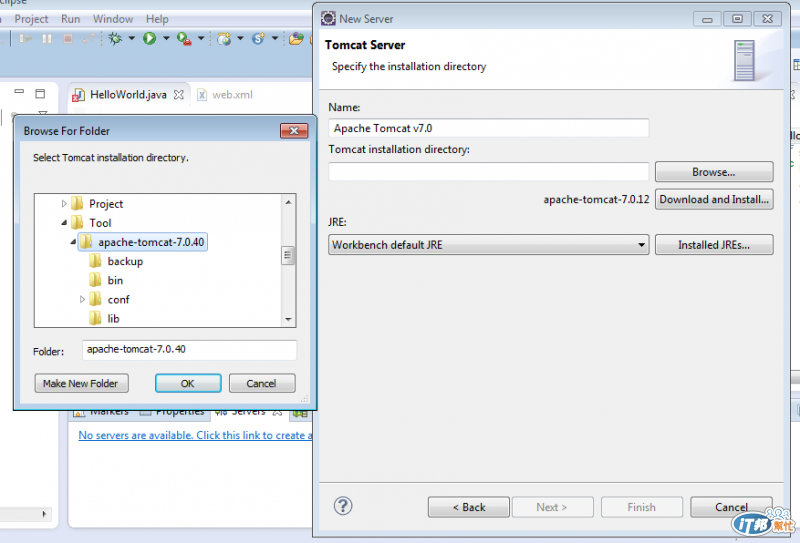Click the Open Type folder icon in toolbar

[x=296, y=39]
